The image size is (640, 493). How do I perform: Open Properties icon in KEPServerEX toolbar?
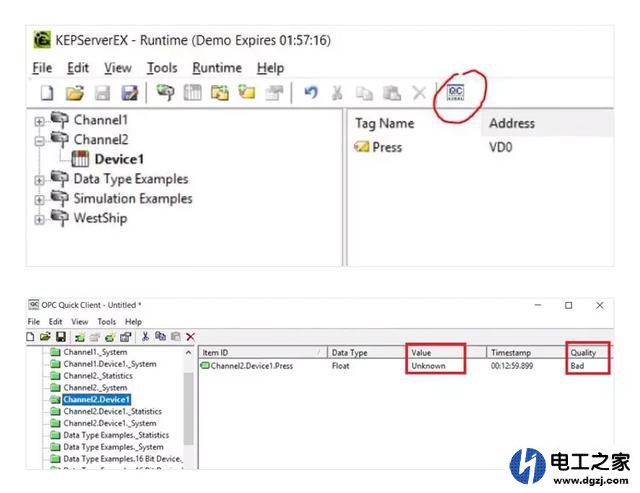(x=274, y=93)
